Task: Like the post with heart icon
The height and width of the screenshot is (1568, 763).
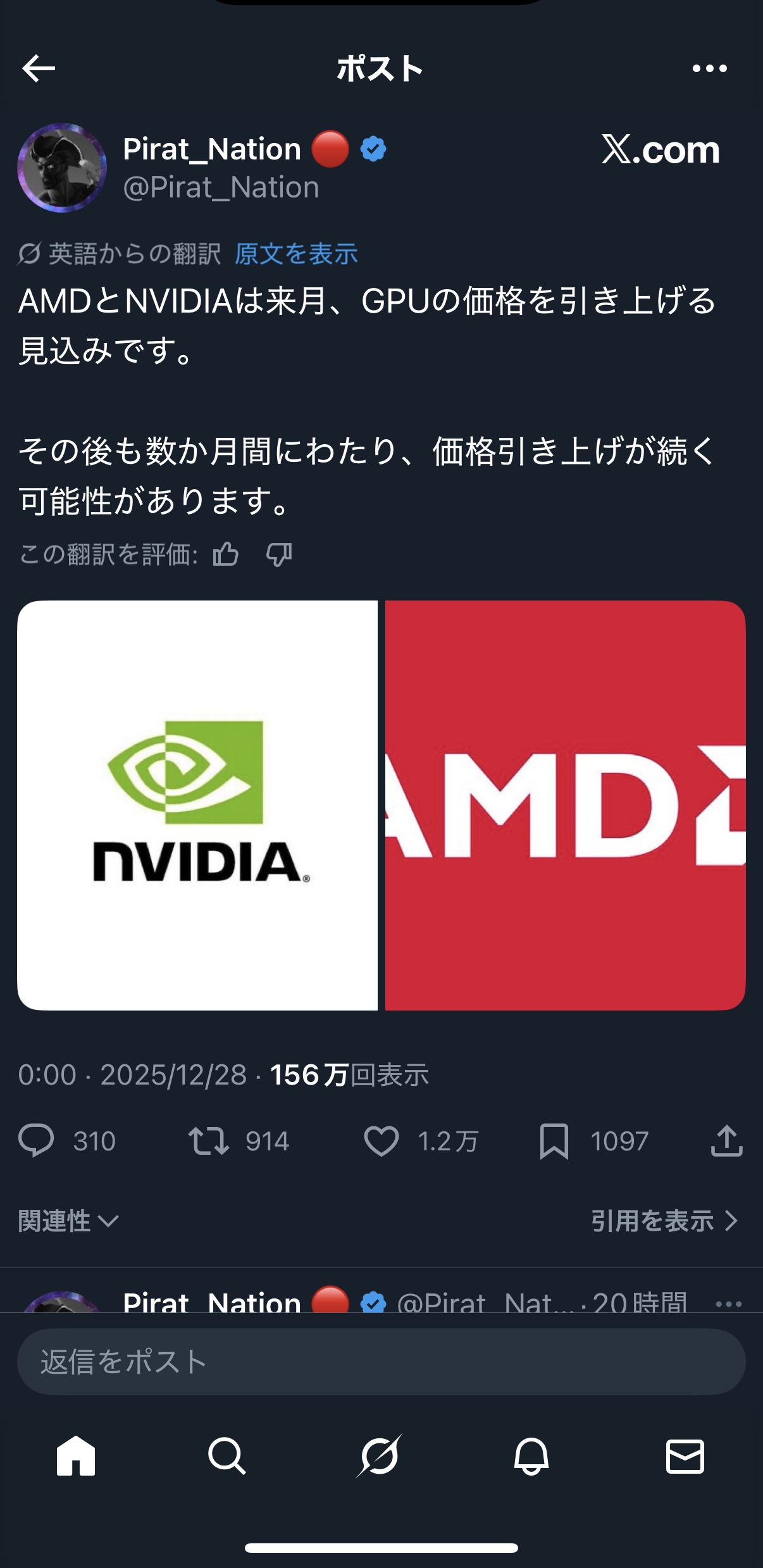Action: [381, 1141]
